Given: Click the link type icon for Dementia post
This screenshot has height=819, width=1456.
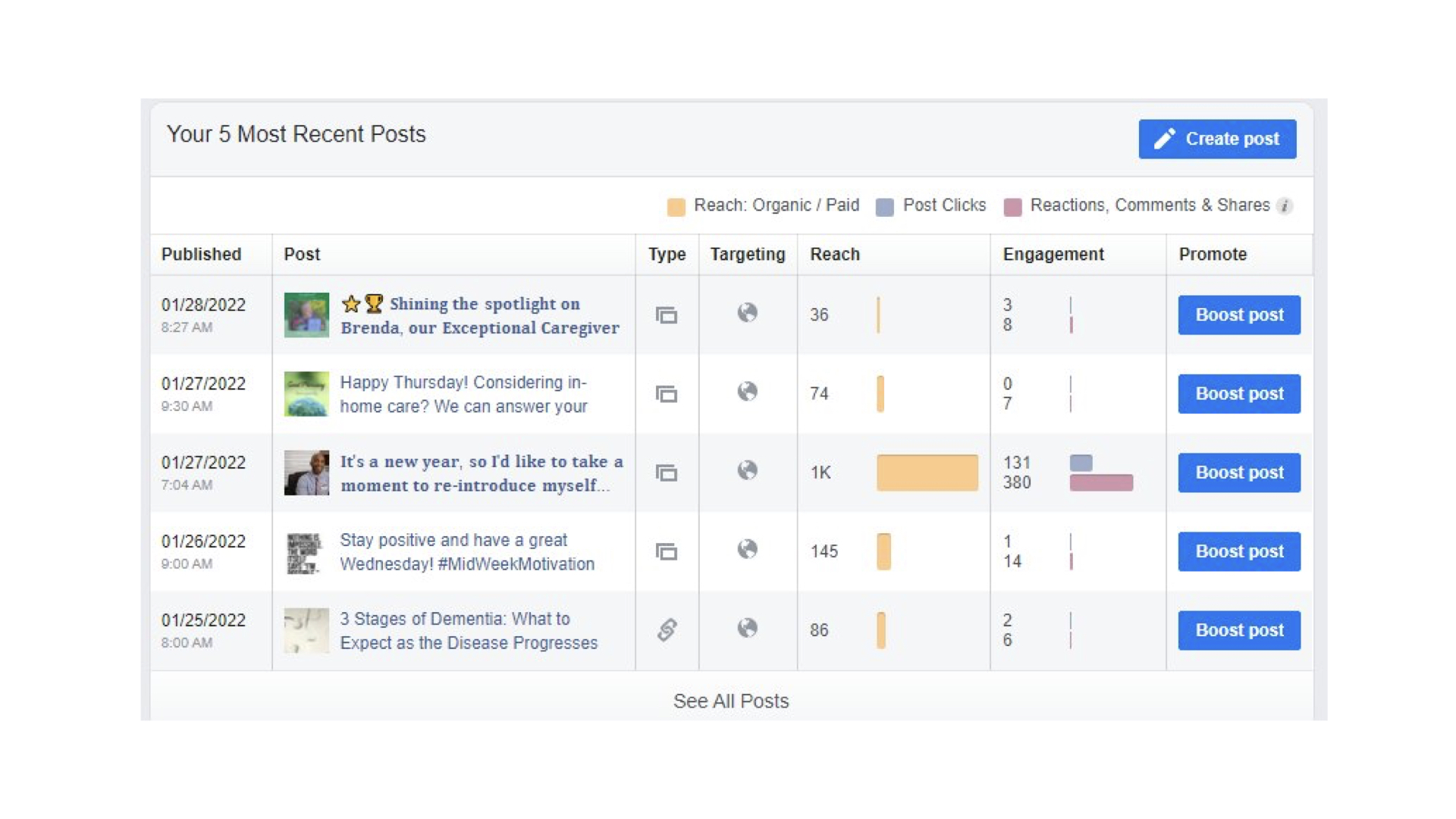Looking at the screenshot, I should click(x=667, y=629).
